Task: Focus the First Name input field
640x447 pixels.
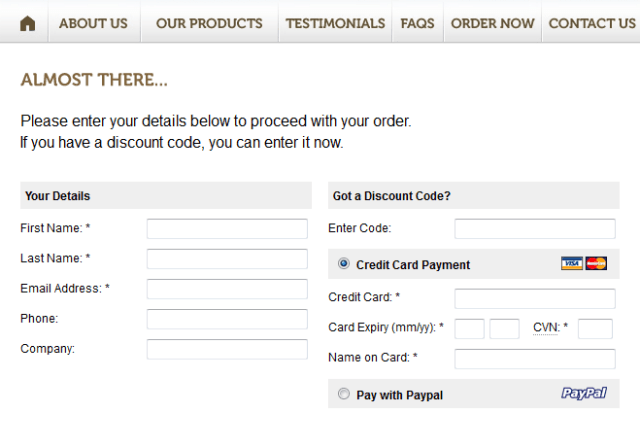Action: click(227, 229)
